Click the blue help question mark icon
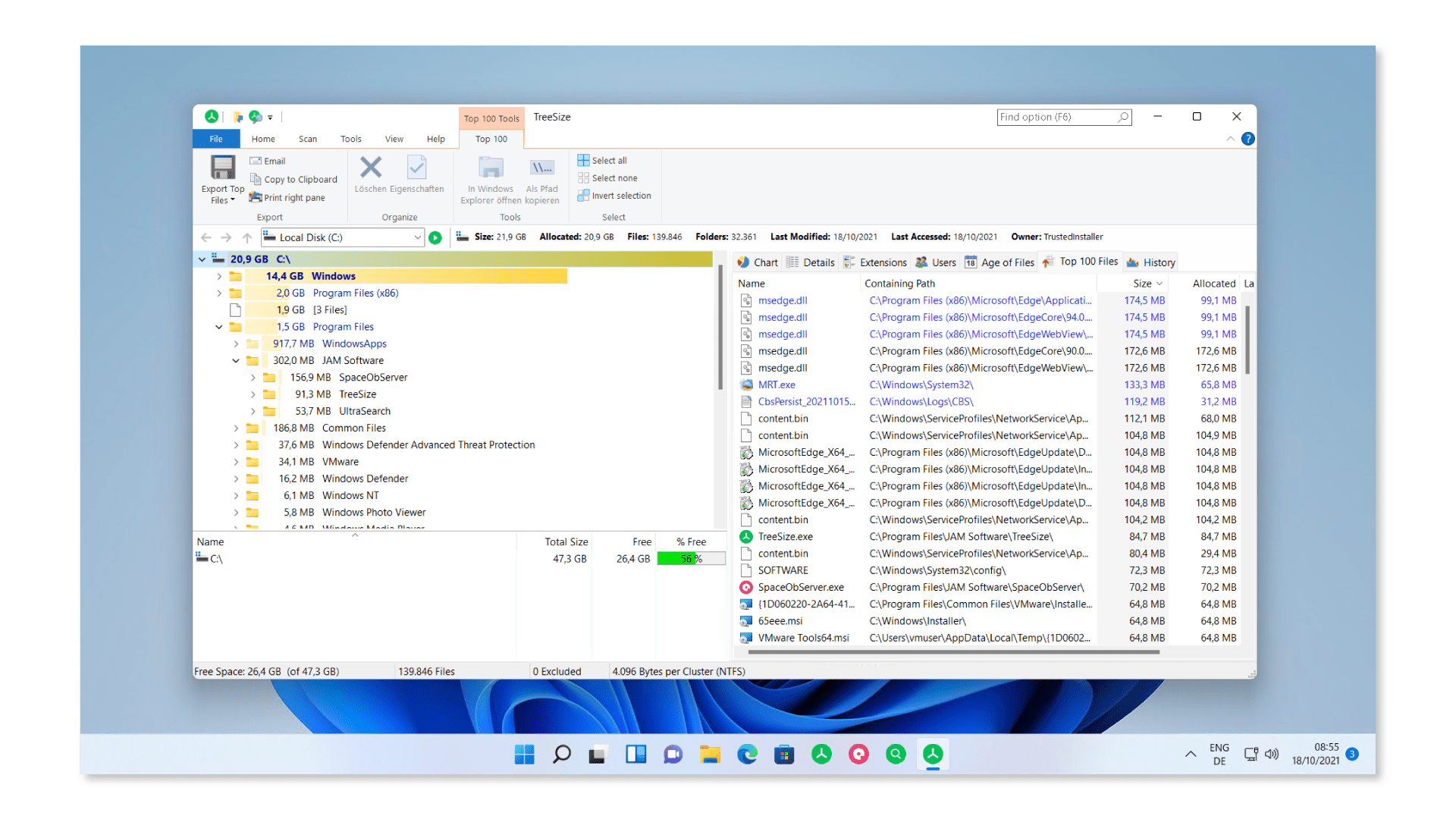1456x819 pixels. [x=1247, y=139]
